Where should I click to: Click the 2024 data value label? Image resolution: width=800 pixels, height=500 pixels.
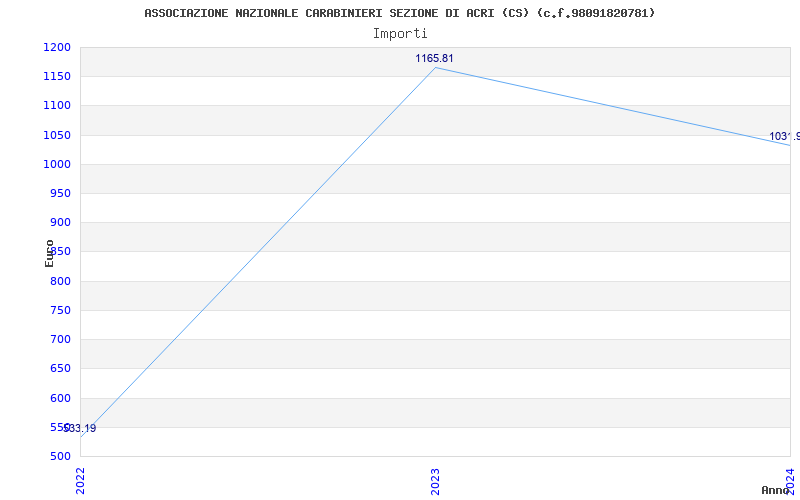[x=784, y=136]
